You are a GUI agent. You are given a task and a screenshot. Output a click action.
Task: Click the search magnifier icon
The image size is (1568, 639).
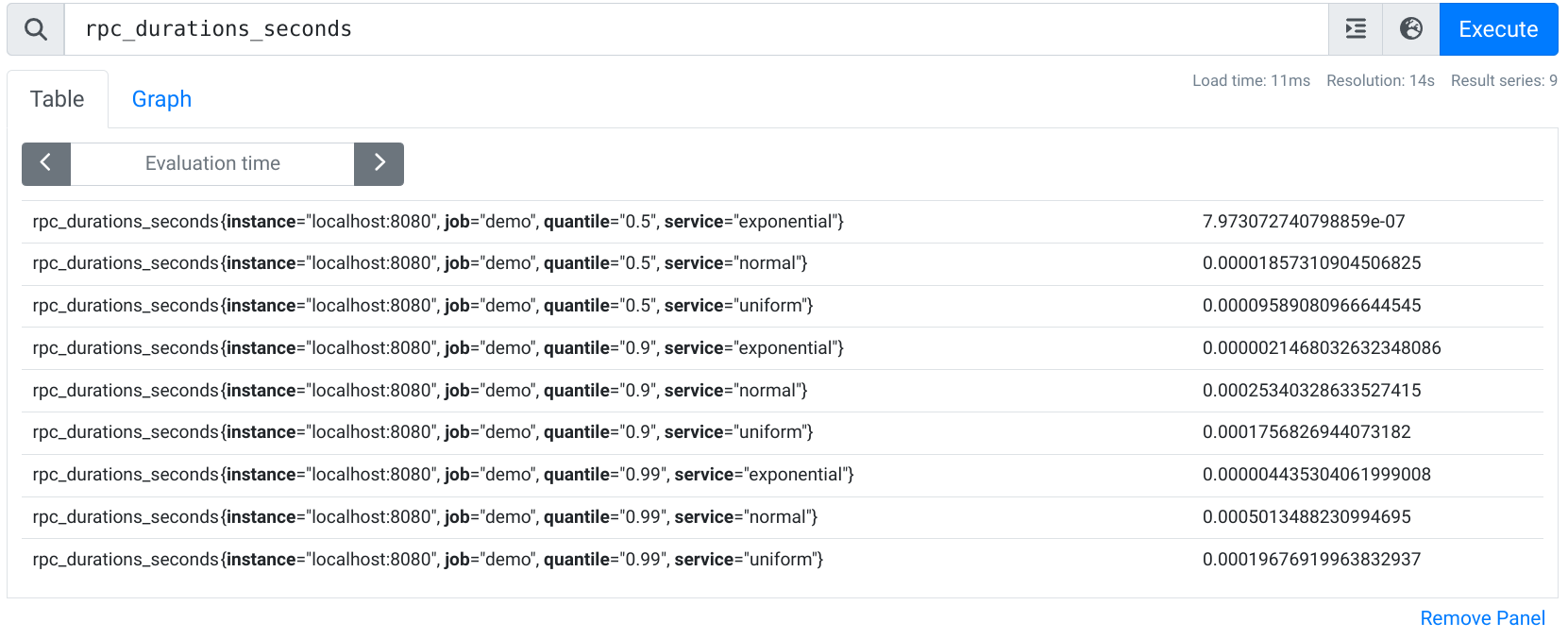[x=35, y=29]
